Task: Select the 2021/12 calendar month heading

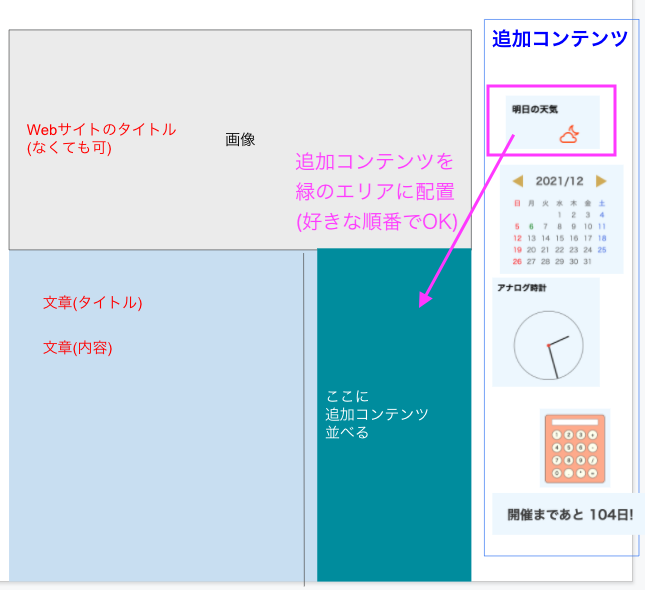Action: (x=559, y=181)
